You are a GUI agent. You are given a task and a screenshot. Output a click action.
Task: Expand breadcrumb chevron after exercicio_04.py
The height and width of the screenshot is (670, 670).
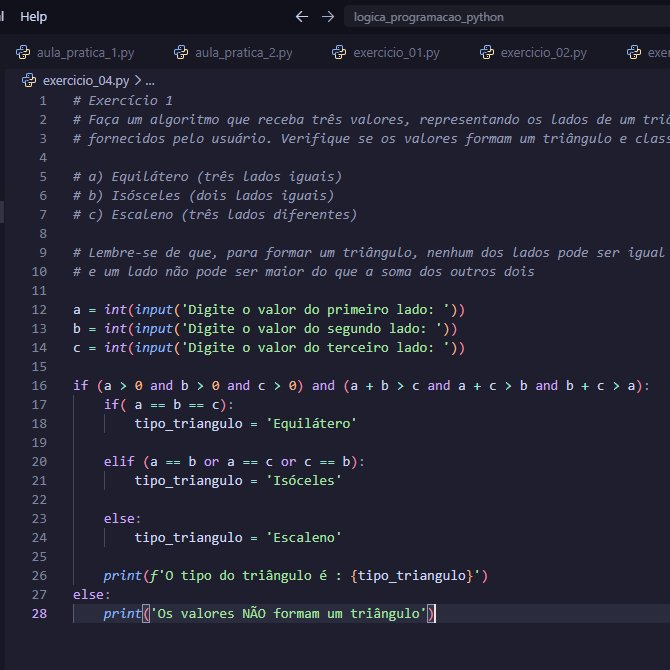[x=138, y=80]
